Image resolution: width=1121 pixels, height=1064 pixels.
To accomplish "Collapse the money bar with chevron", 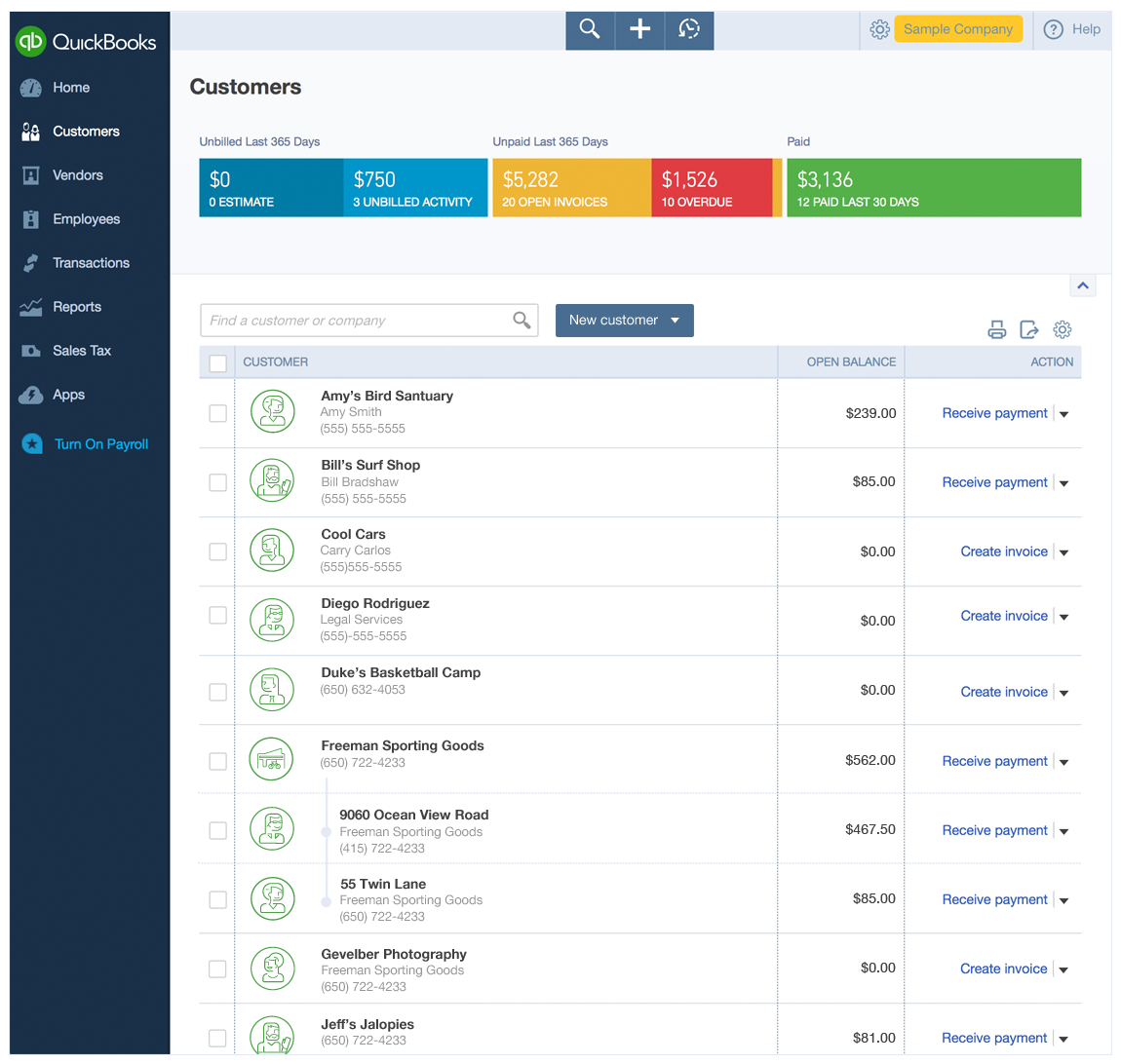I will (x=1083, y=285).
